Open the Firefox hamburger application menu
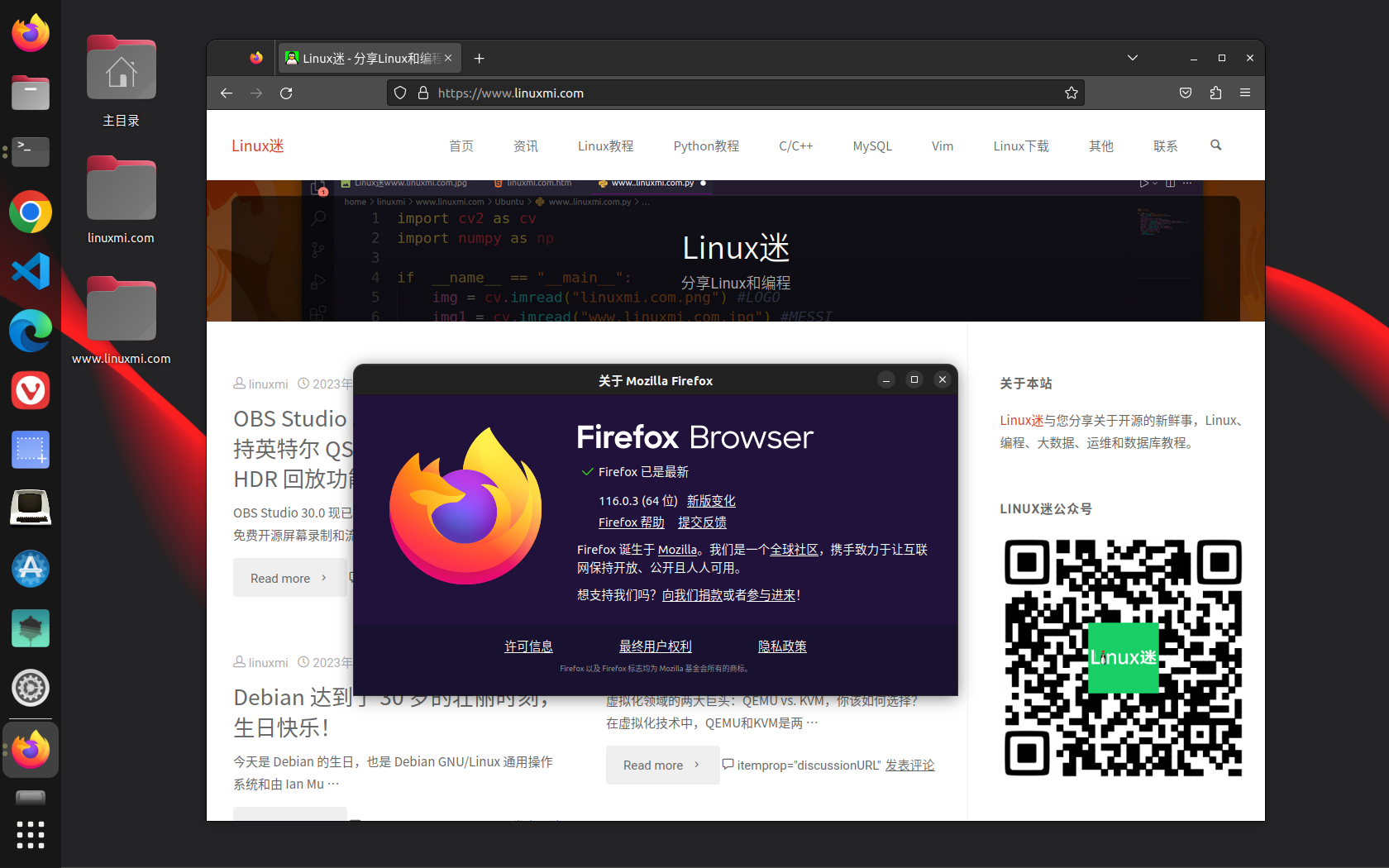1389x868 pixels. [x=1245, y=93]
